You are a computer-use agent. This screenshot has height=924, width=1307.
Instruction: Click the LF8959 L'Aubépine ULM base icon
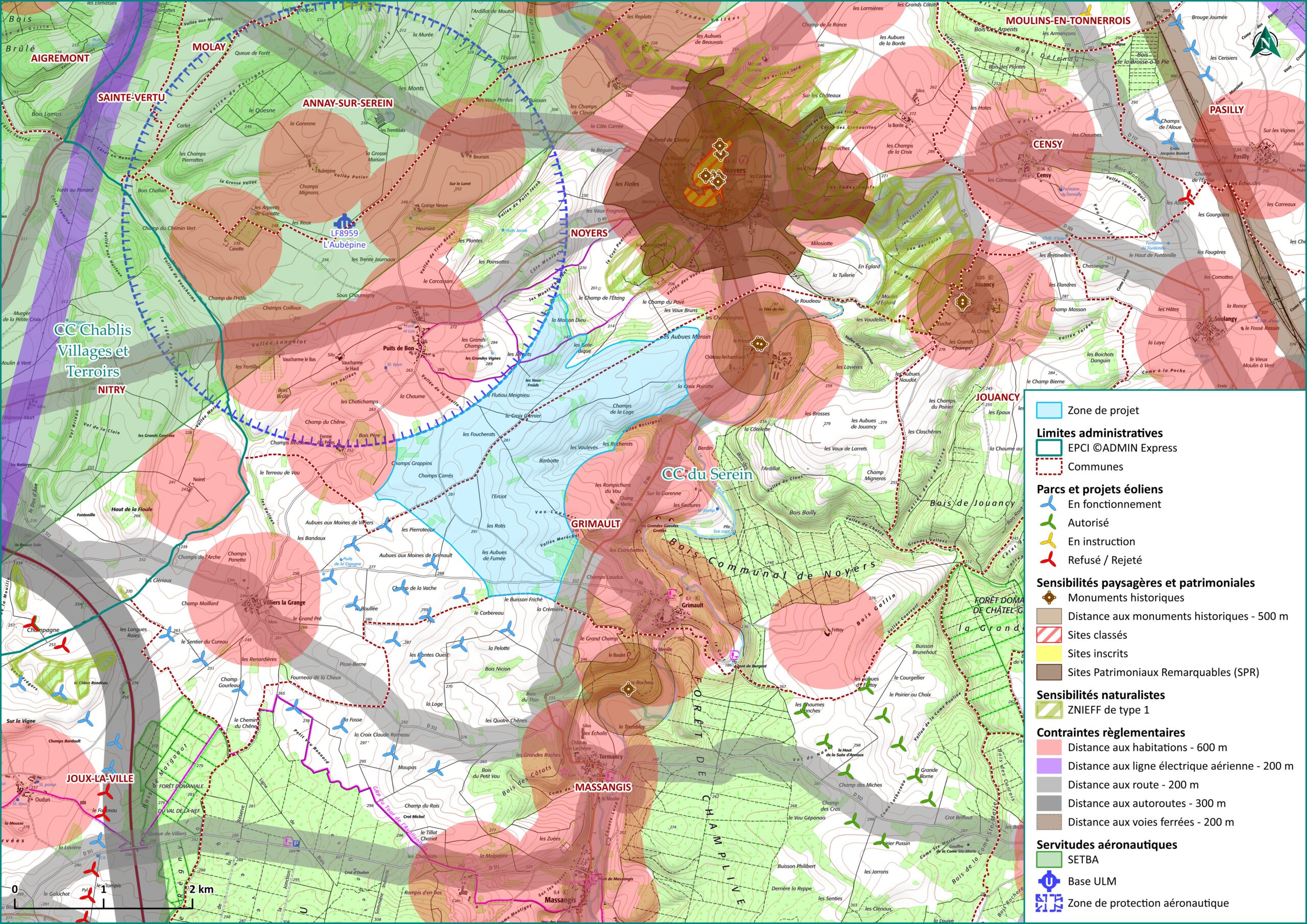coord(345,222)
